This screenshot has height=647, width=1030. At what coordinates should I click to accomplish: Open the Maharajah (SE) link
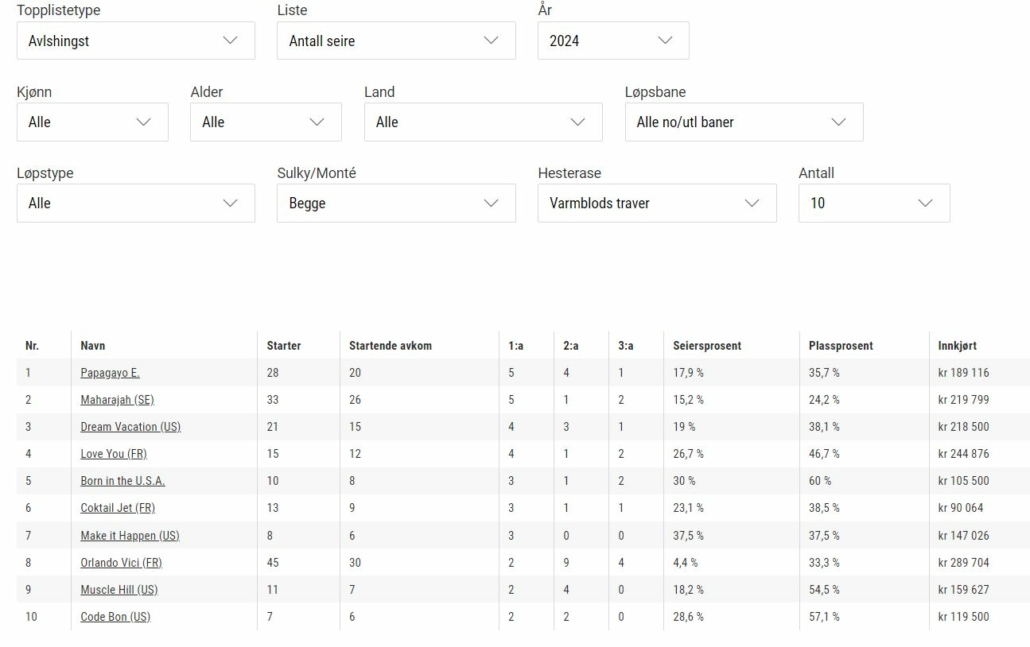117,400
